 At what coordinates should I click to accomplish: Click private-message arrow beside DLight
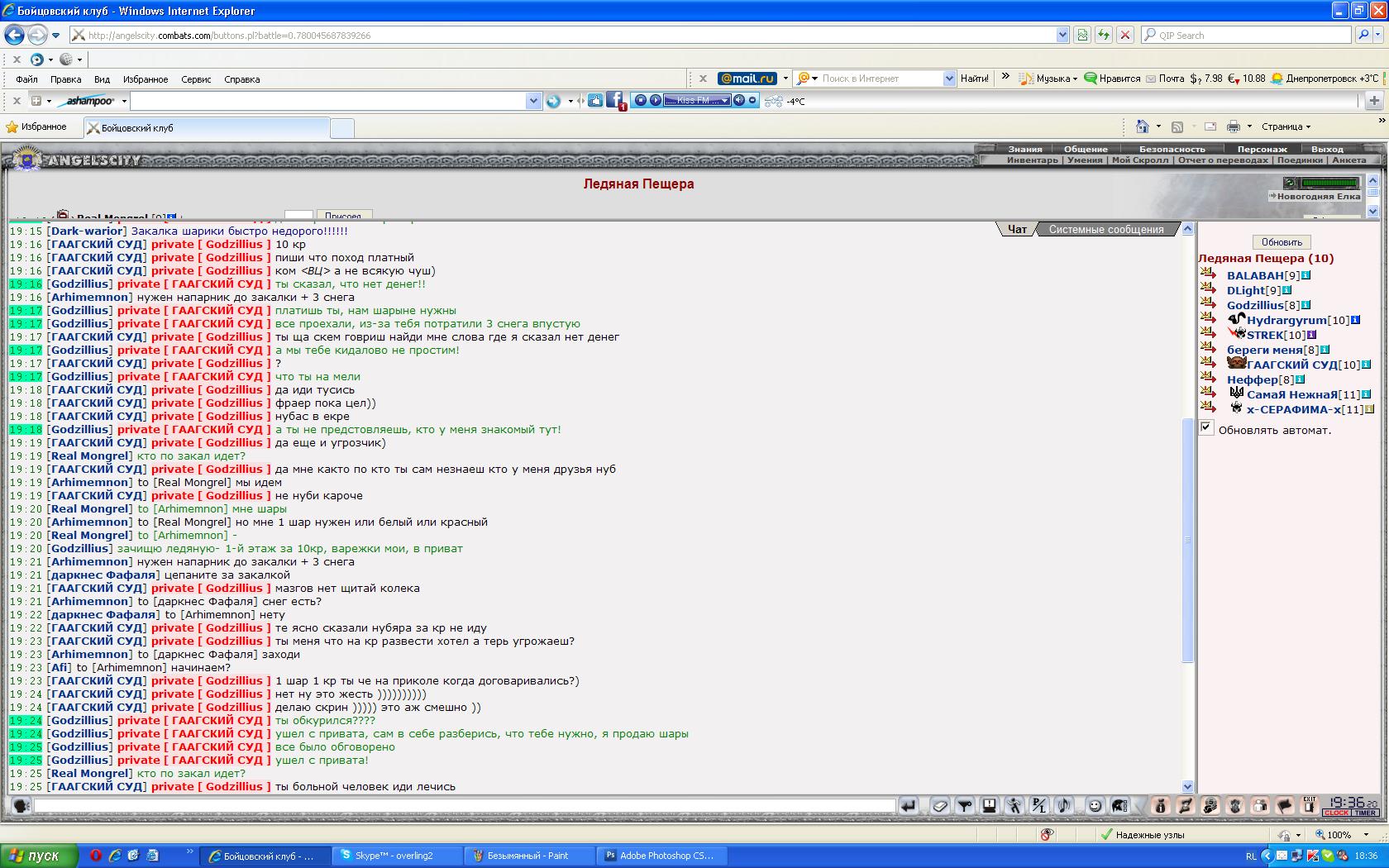(1208, 289)
